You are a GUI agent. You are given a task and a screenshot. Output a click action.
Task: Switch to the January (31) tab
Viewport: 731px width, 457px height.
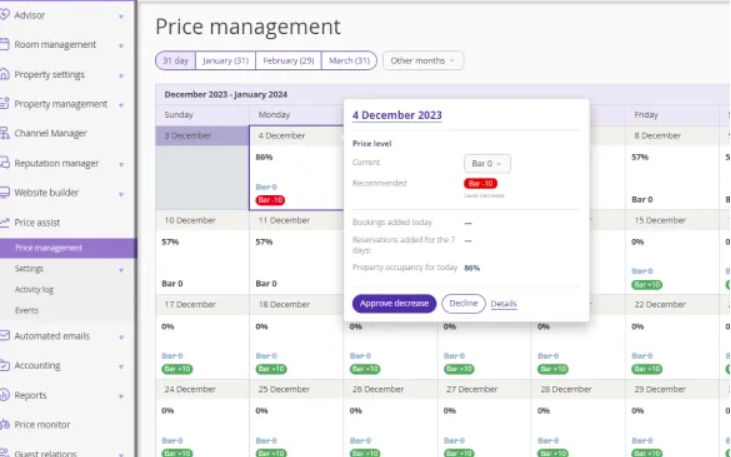click(225, 61)
